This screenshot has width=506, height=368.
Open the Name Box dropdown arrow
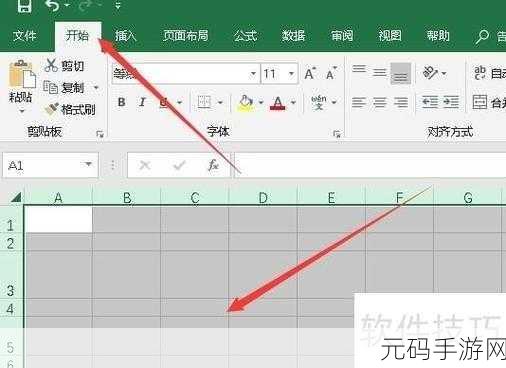tap(88, 164)
